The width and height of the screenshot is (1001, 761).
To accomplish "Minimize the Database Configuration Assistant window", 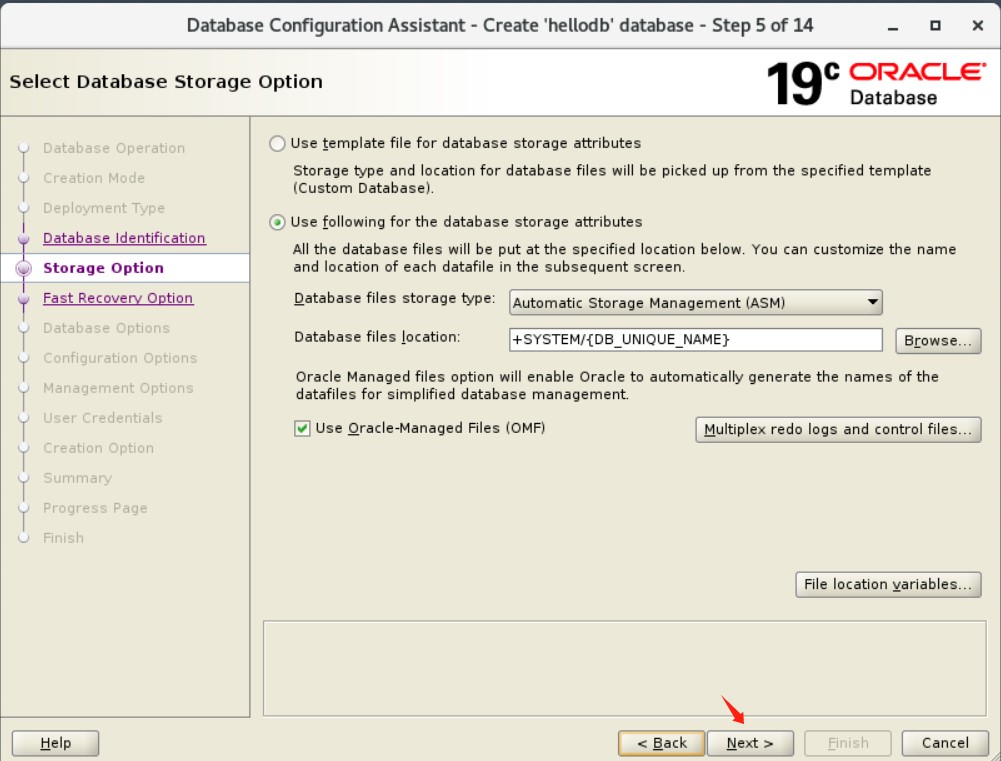I will [x=893, y=26].
